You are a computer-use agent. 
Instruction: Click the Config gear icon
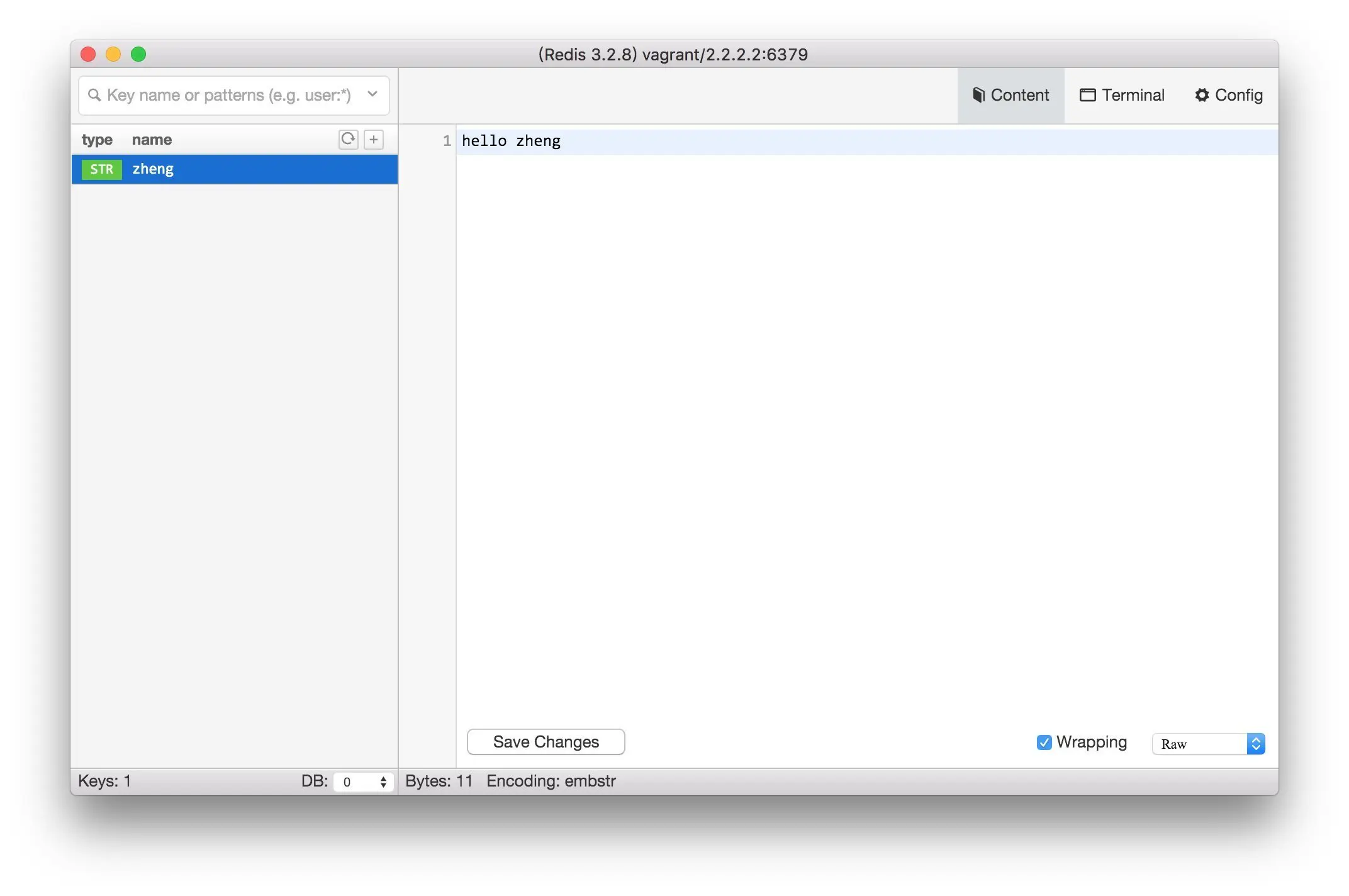coord(1202,95)
